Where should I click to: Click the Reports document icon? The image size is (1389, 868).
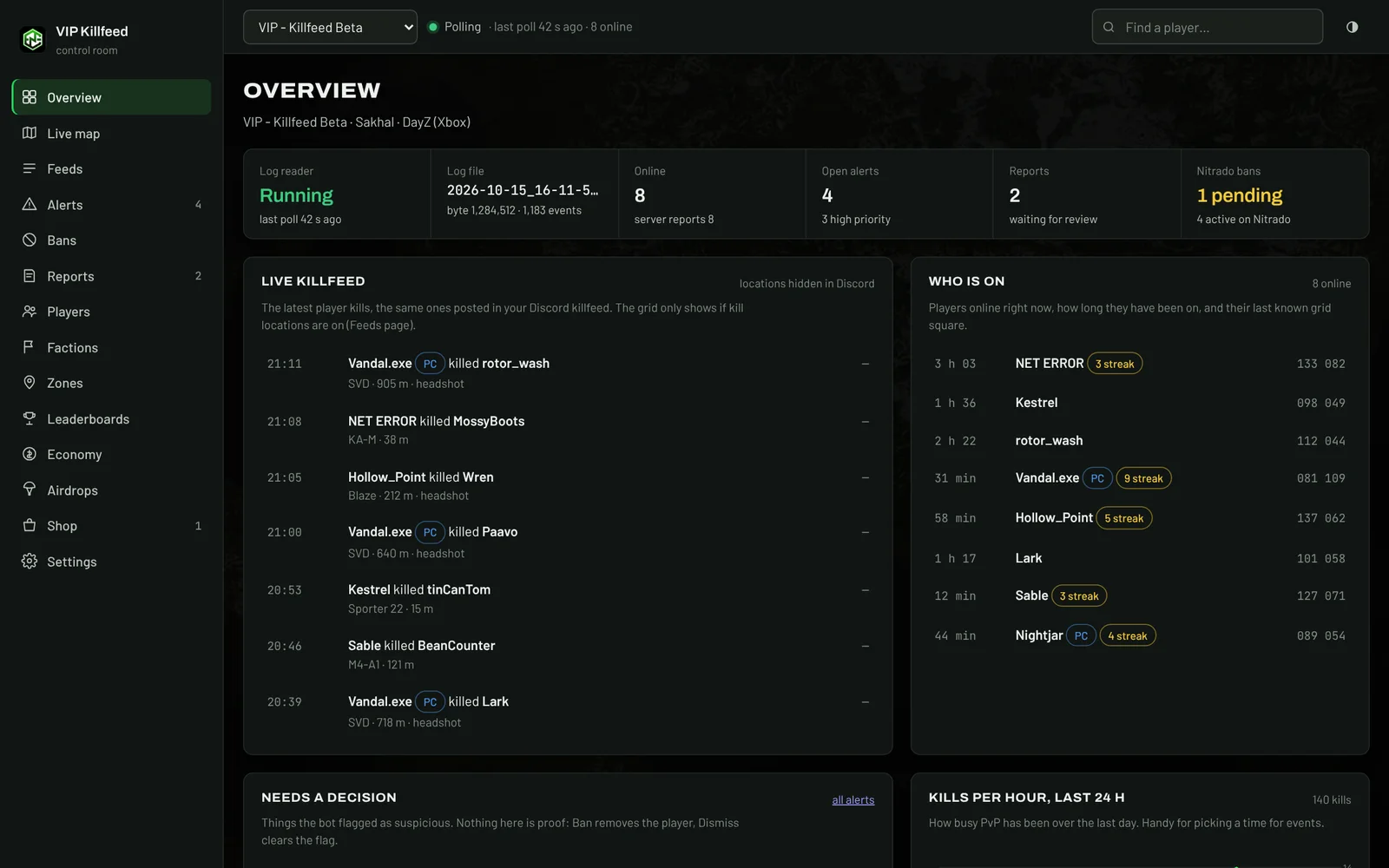click(x=30, y=276)
